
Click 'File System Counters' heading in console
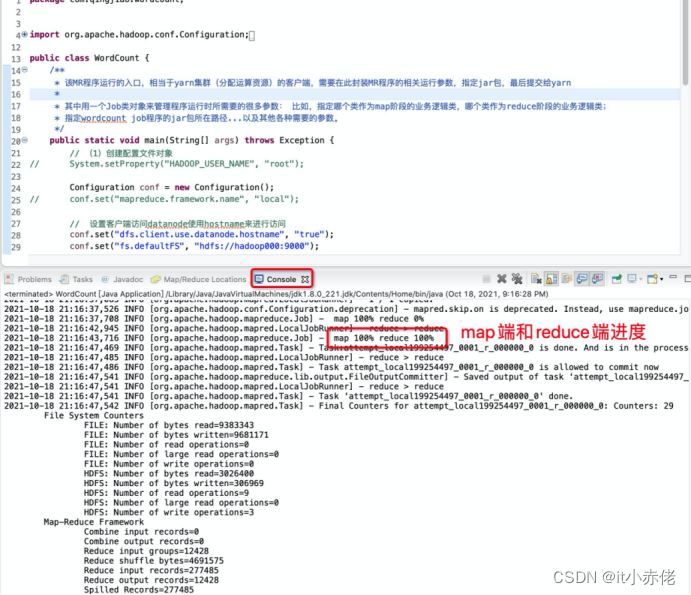(94, 416)
